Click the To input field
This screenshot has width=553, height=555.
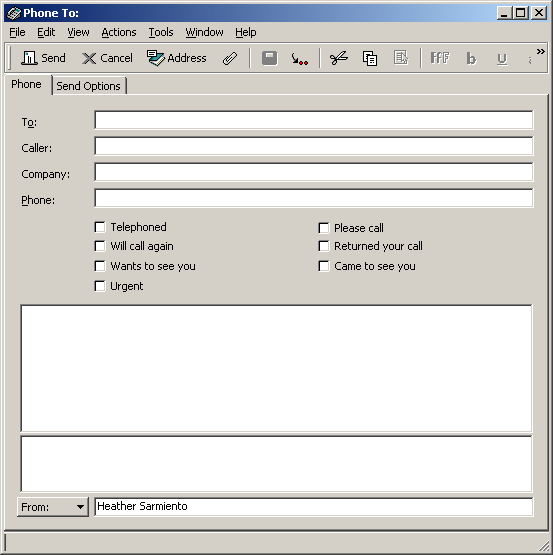click(x=314, y=120)
